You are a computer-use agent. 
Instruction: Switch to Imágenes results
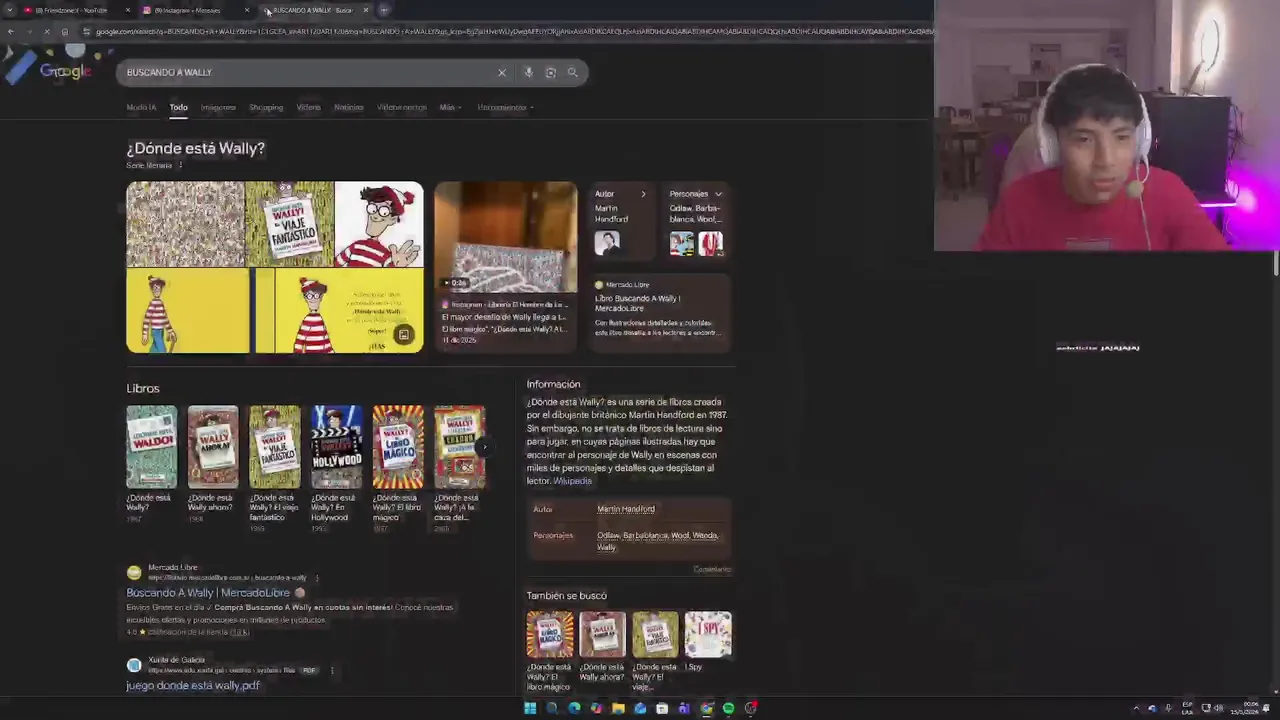(x=218, y=107)
